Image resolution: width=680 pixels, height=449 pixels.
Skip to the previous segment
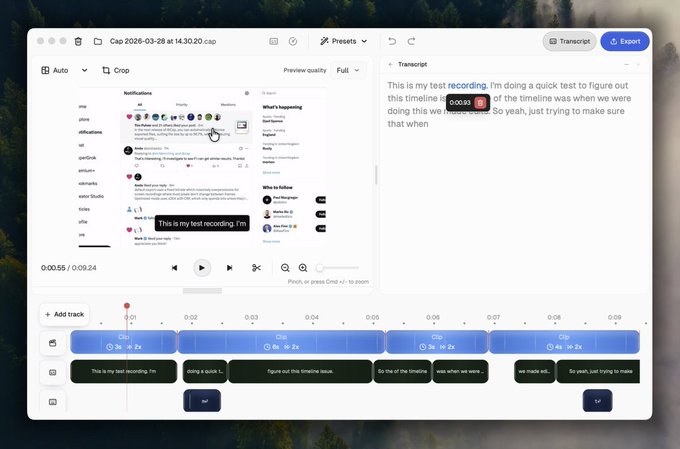174,268
